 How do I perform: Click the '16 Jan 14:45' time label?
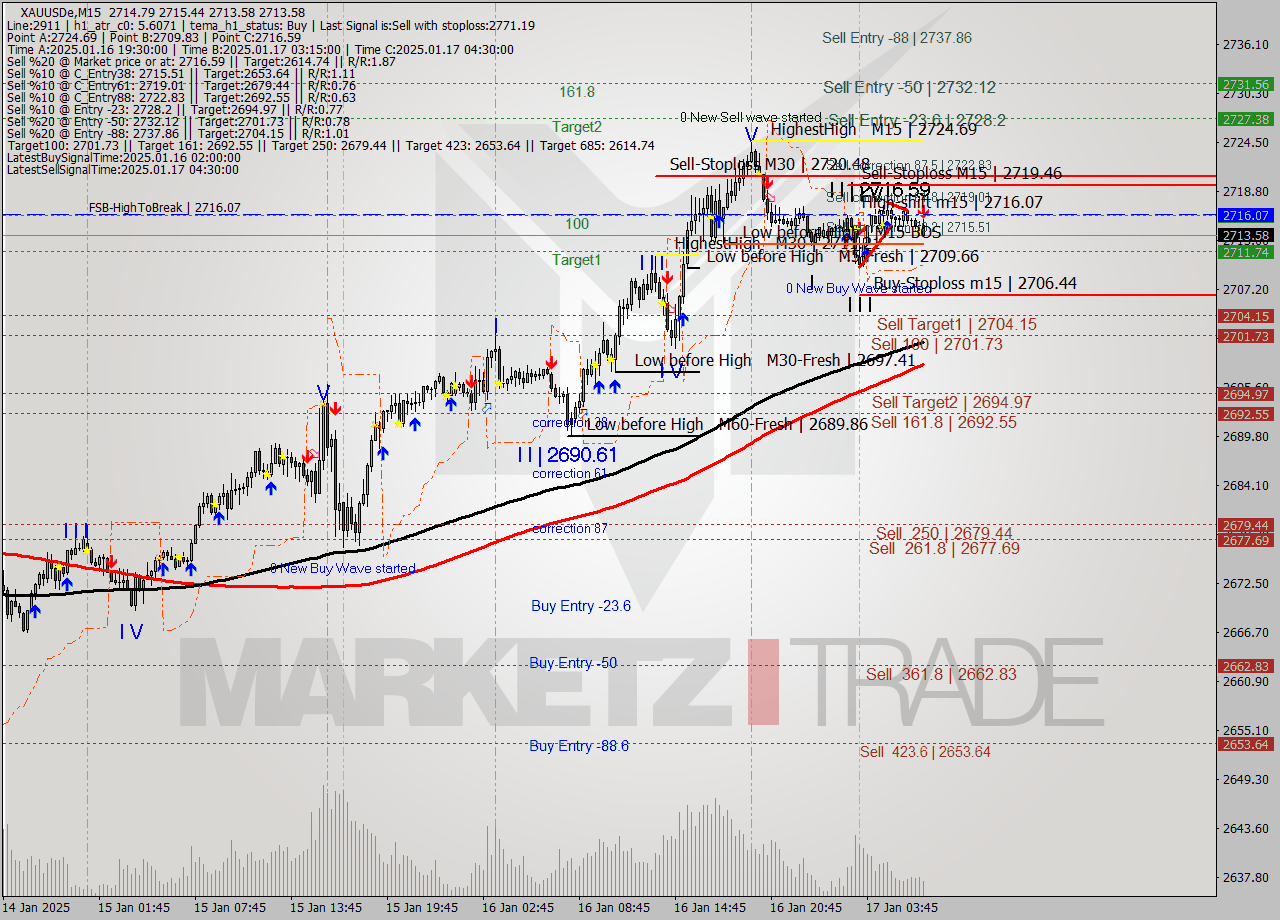(x=710, y=908)
